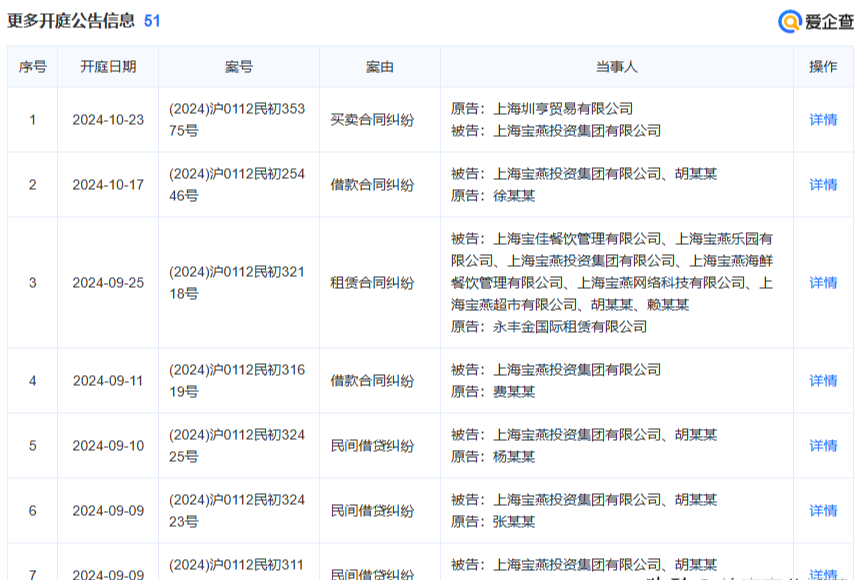This screenshot has width=857, height=580.
Task: Select the date 2024-09-11
Action: point(108,380)
